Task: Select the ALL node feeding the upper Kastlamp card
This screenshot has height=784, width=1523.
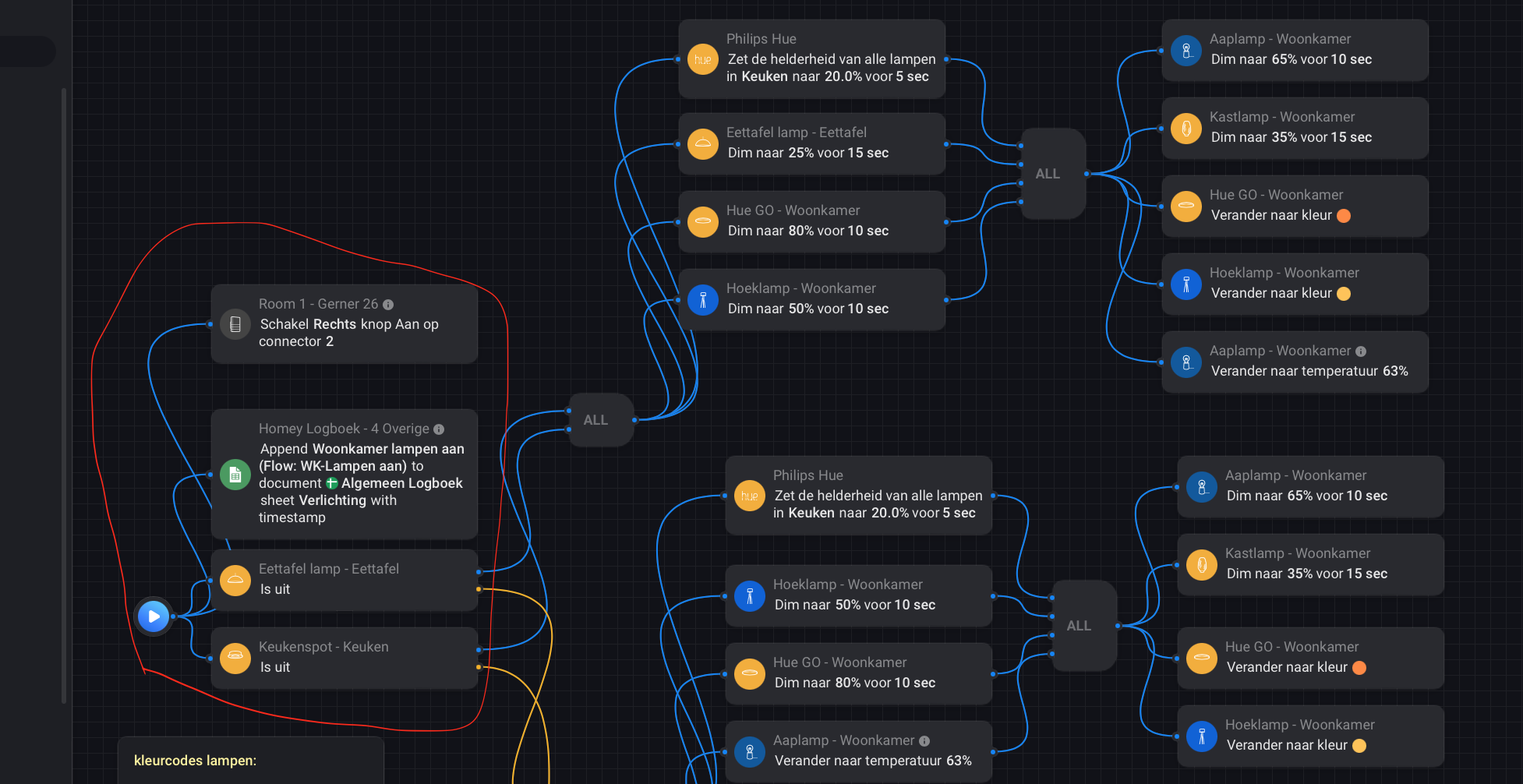Action: click(1053, 174)
